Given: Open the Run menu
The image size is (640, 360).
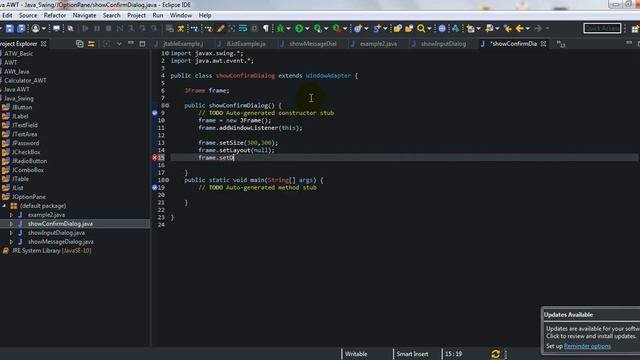Looking at the screenshot, I should tap(158, 16).
